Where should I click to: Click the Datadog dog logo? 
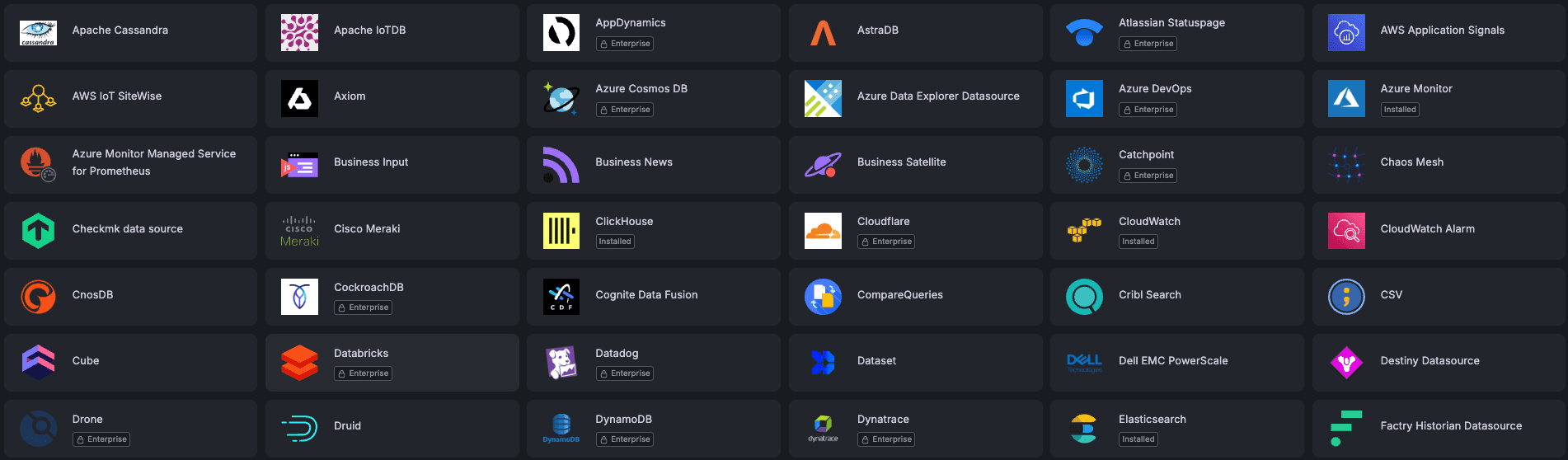(x=561, y=363)
